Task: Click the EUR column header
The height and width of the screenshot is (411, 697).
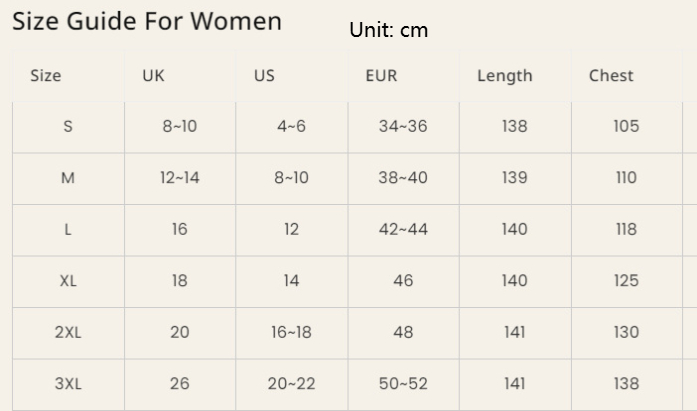Action: (381, 75)
